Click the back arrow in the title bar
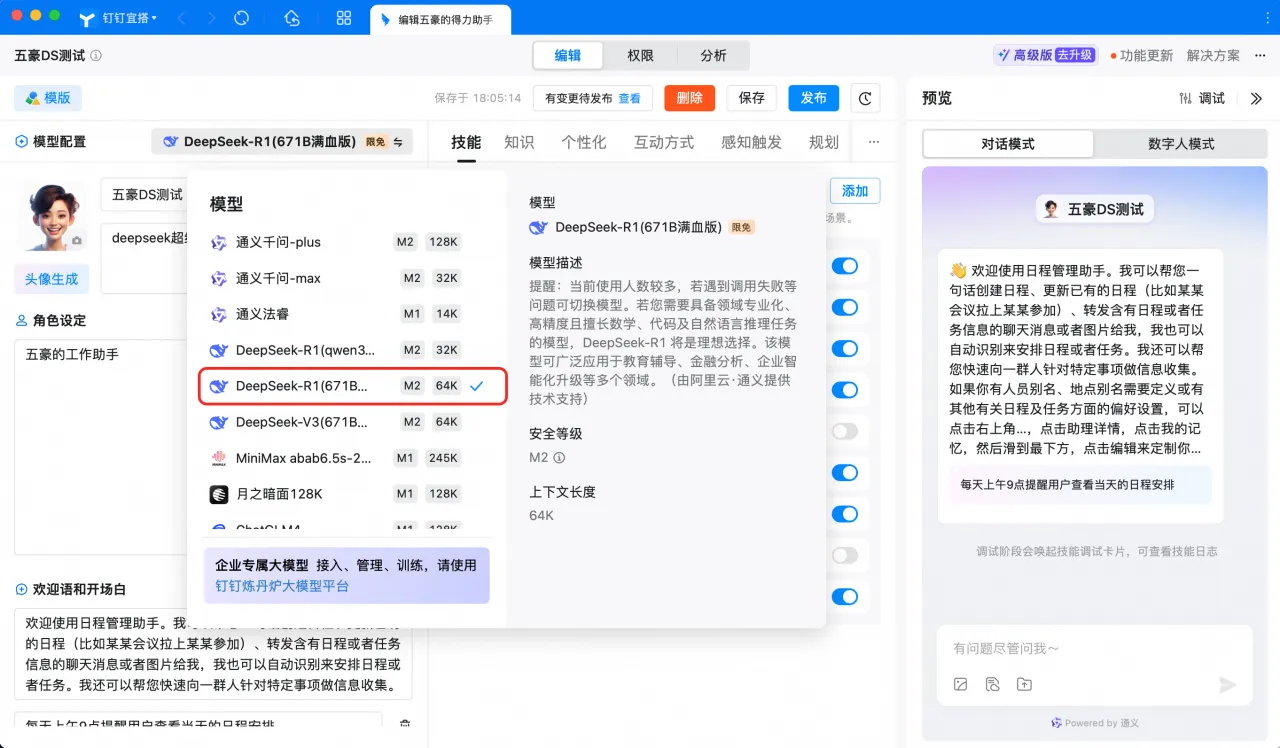1280x748 pixels. coord(181,18)
